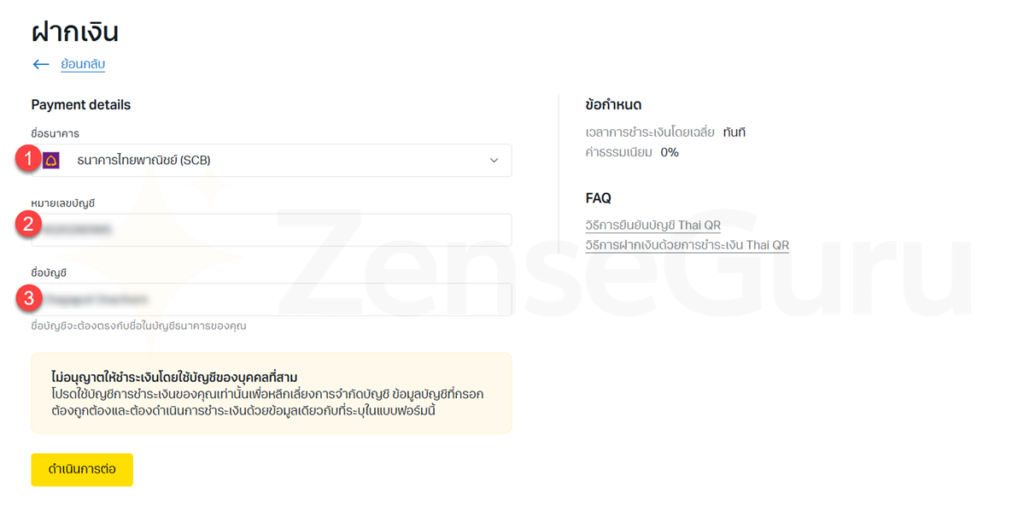Screen dimensions: 1024x511
Task: Open the ธนาคารไทยพาณิชย์ (SCB) selector
Action: click(272, 161)
